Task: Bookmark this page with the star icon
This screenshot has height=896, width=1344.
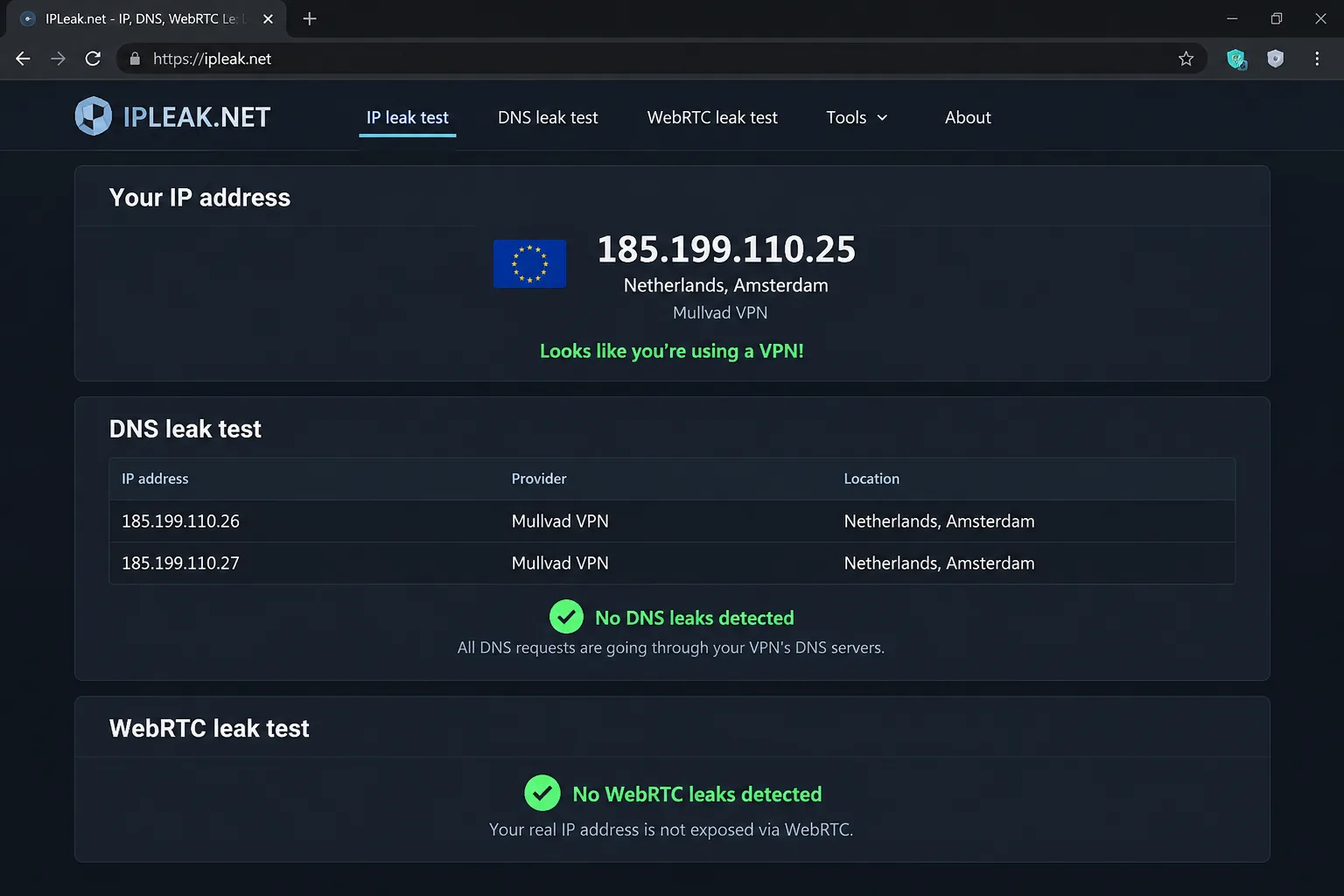Action: [1186, 59]
